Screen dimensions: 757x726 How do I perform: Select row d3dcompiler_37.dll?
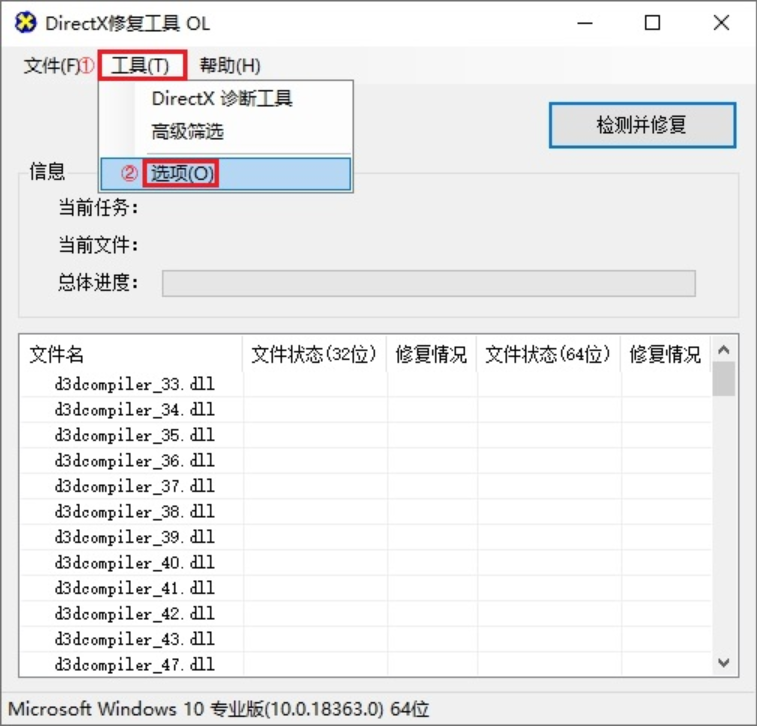(366, 486)
